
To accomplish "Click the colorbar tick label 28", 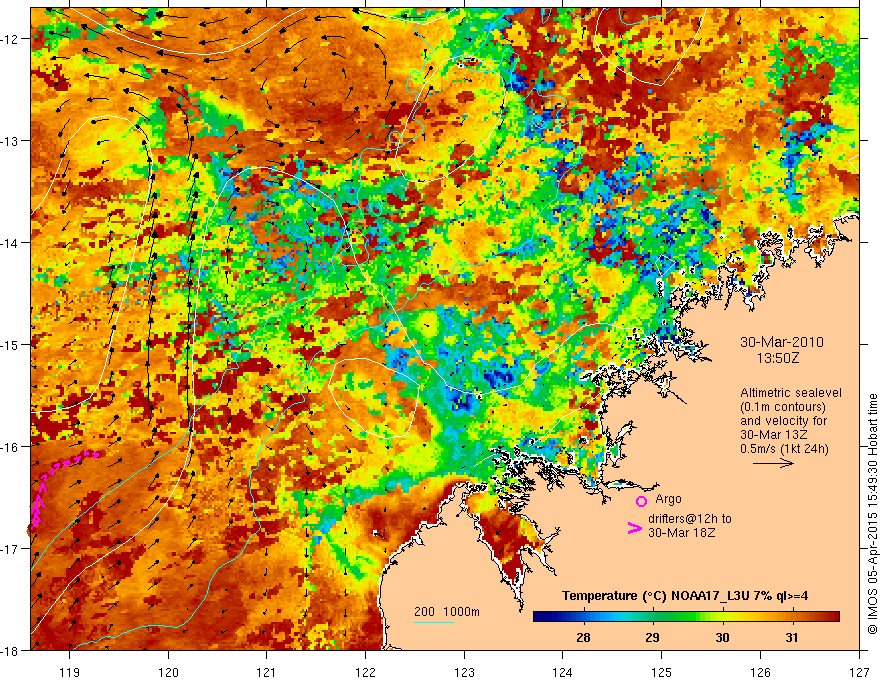I will pos(583,637).
